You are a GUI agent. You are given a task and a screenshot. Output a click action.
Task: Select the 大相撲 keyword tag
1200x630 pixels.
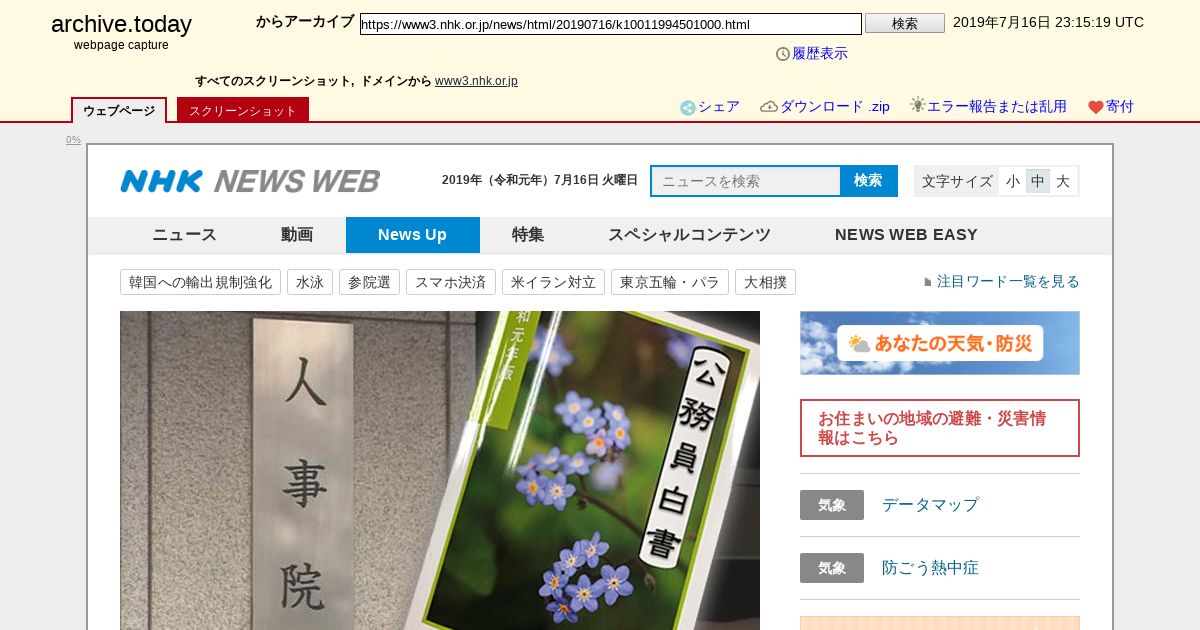[765, 282]
